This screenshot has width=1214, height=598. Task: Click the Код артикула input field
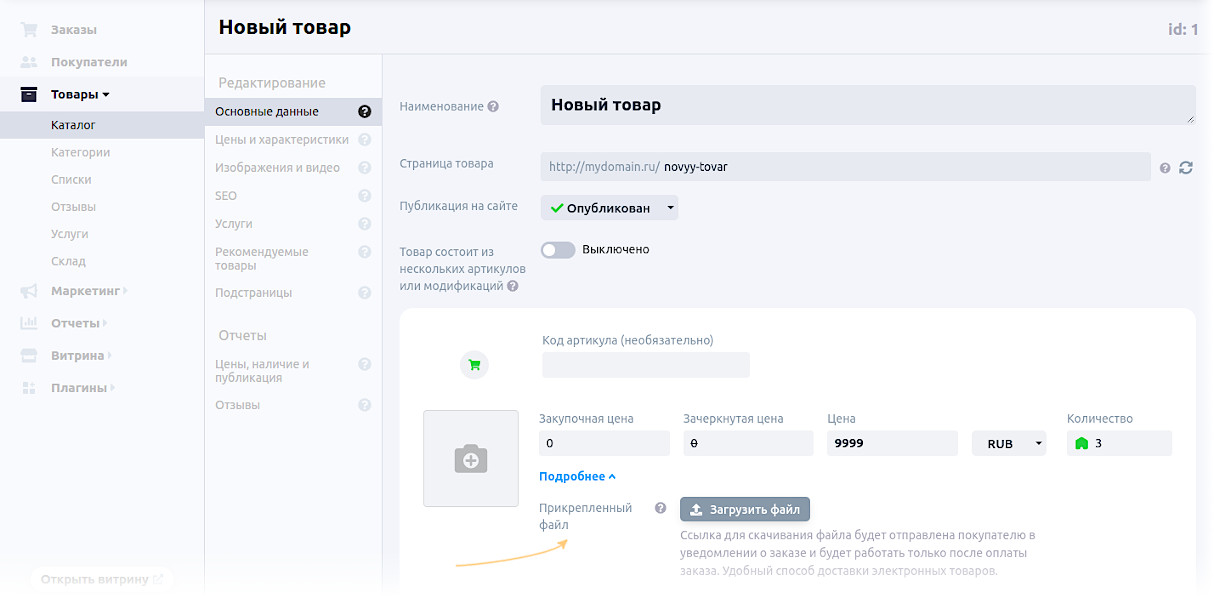(x=645, y=365)
